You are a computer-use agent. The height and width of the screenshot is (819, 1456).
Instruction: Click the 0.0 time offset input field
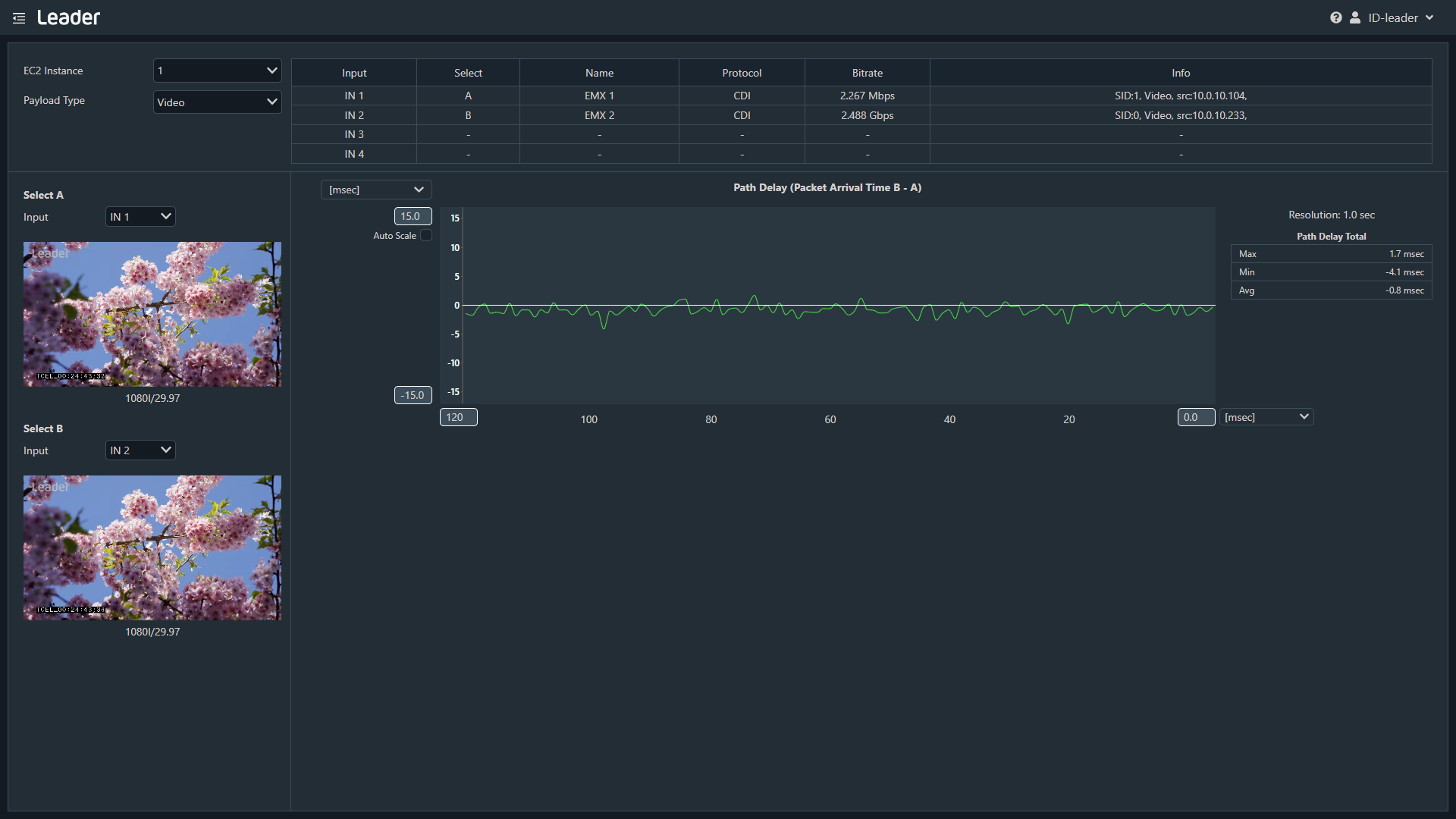click(x=1196, y=417)
